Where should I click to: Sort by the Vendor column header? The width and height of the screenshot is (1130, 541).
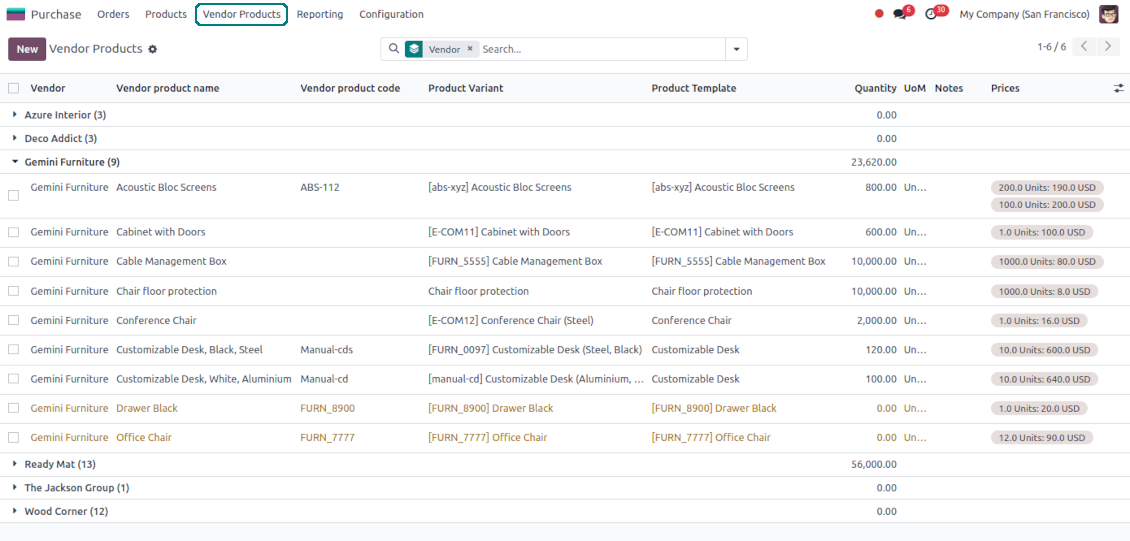[x=48, y=88]
